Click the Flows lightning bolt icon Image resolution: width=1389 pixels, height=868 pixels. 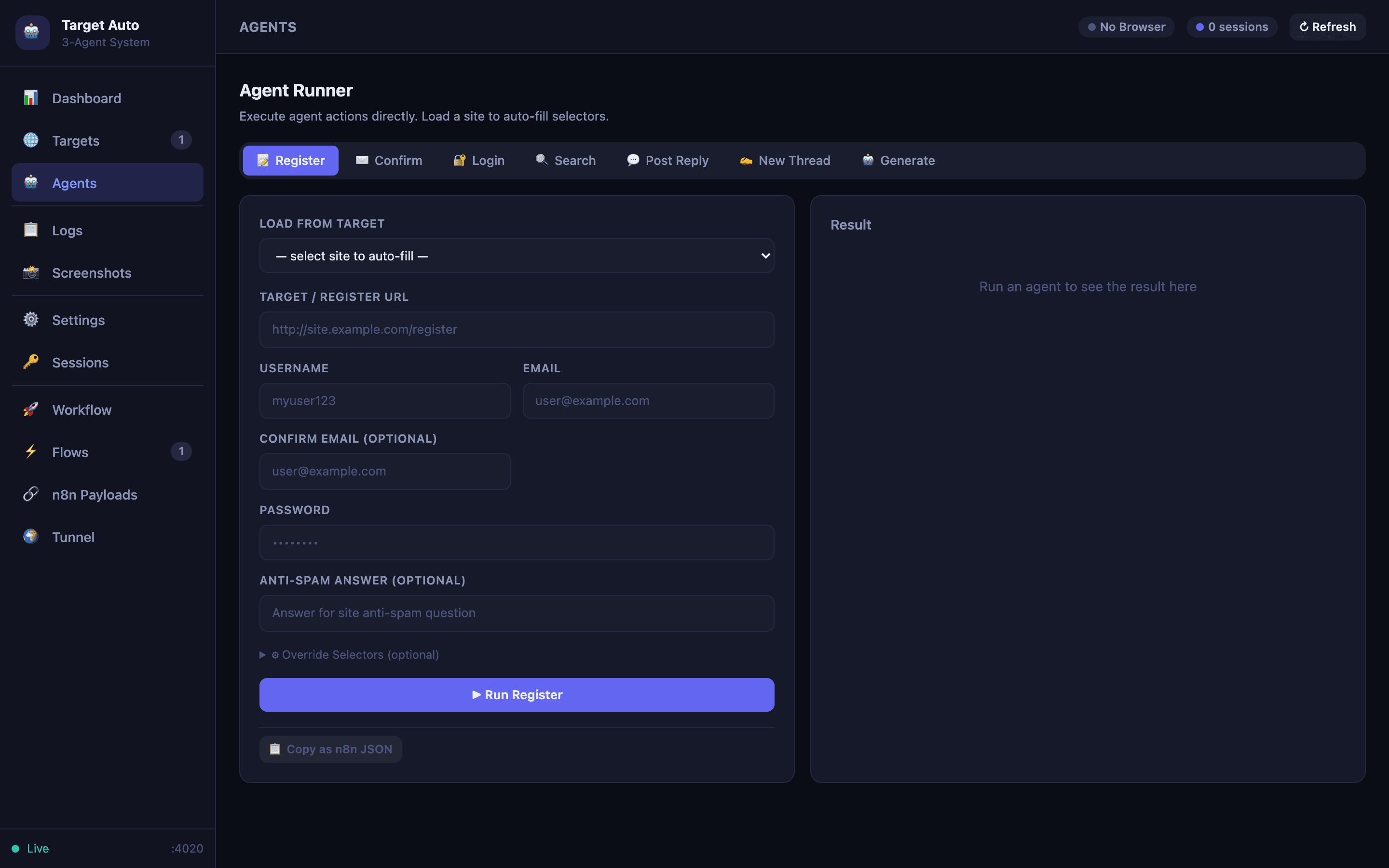point(31,452)
